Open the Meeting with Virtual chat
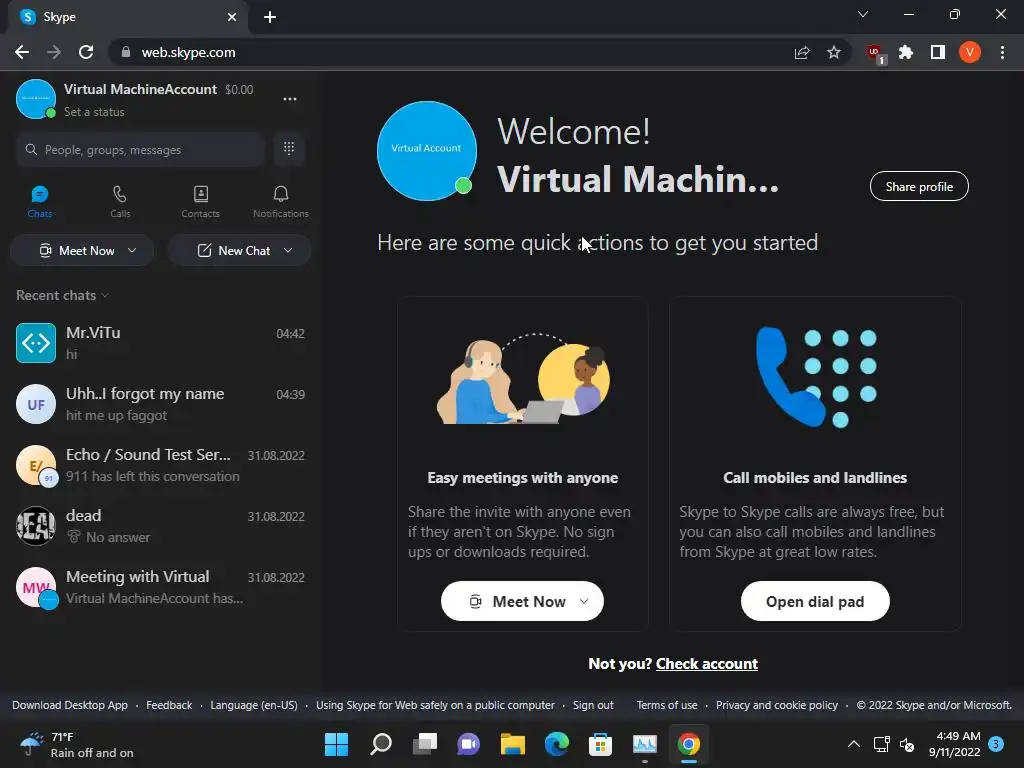 coord(160,587)
